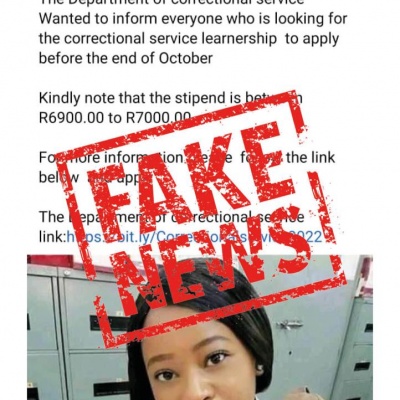Image resolution: width=400 pixels, height=400 pixels.
Task: Select the R6900.00 amount text
Action: click(x=71, y=118)
